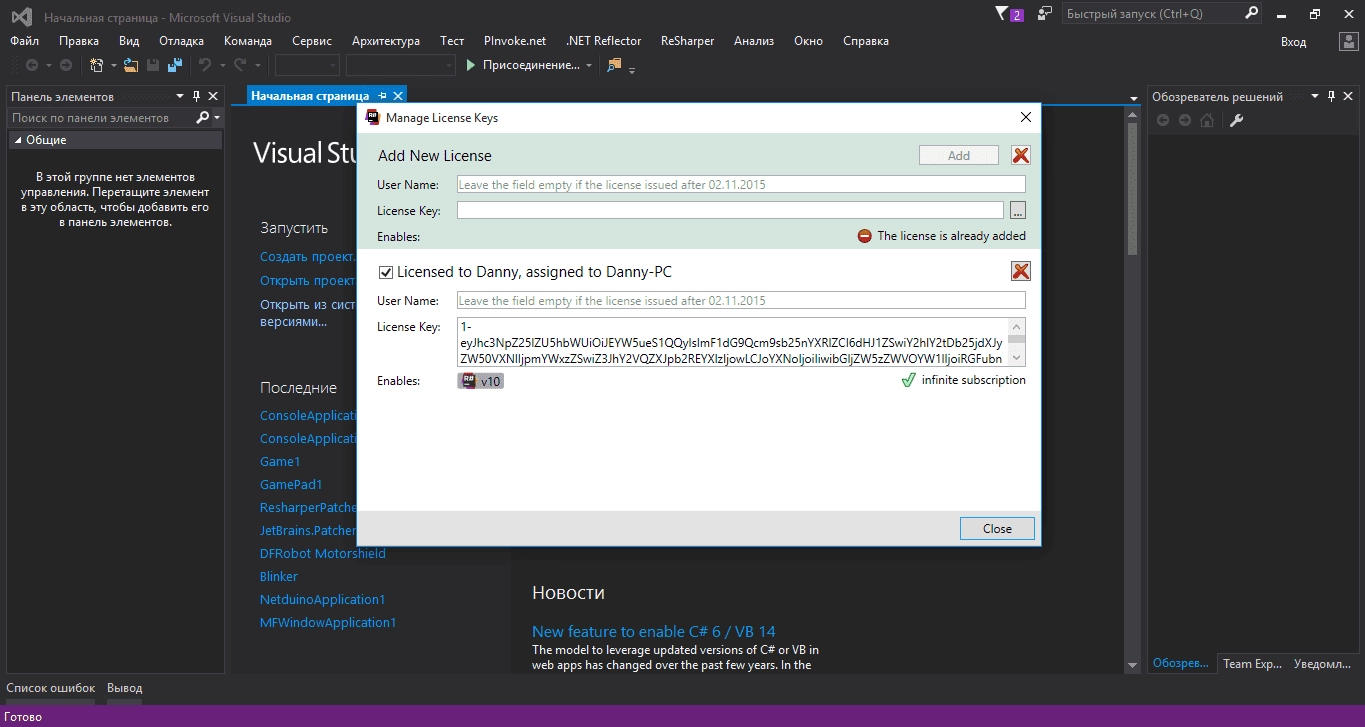Click the Save All toolbar icon
This screenshot has width=1365, height=727.
[x=175, y=65]
